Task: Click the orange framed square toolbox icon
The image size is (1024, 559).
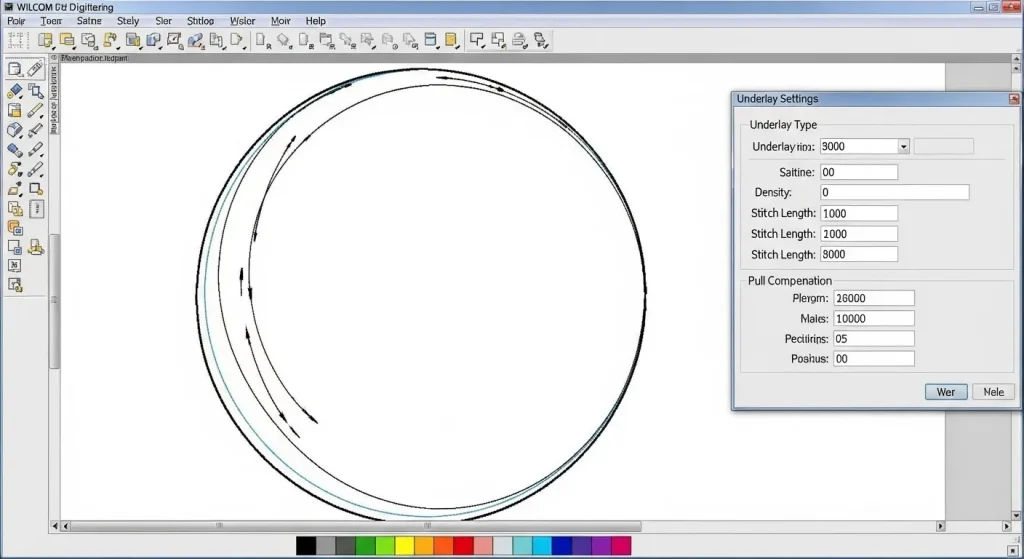Action: pos(15,228)
